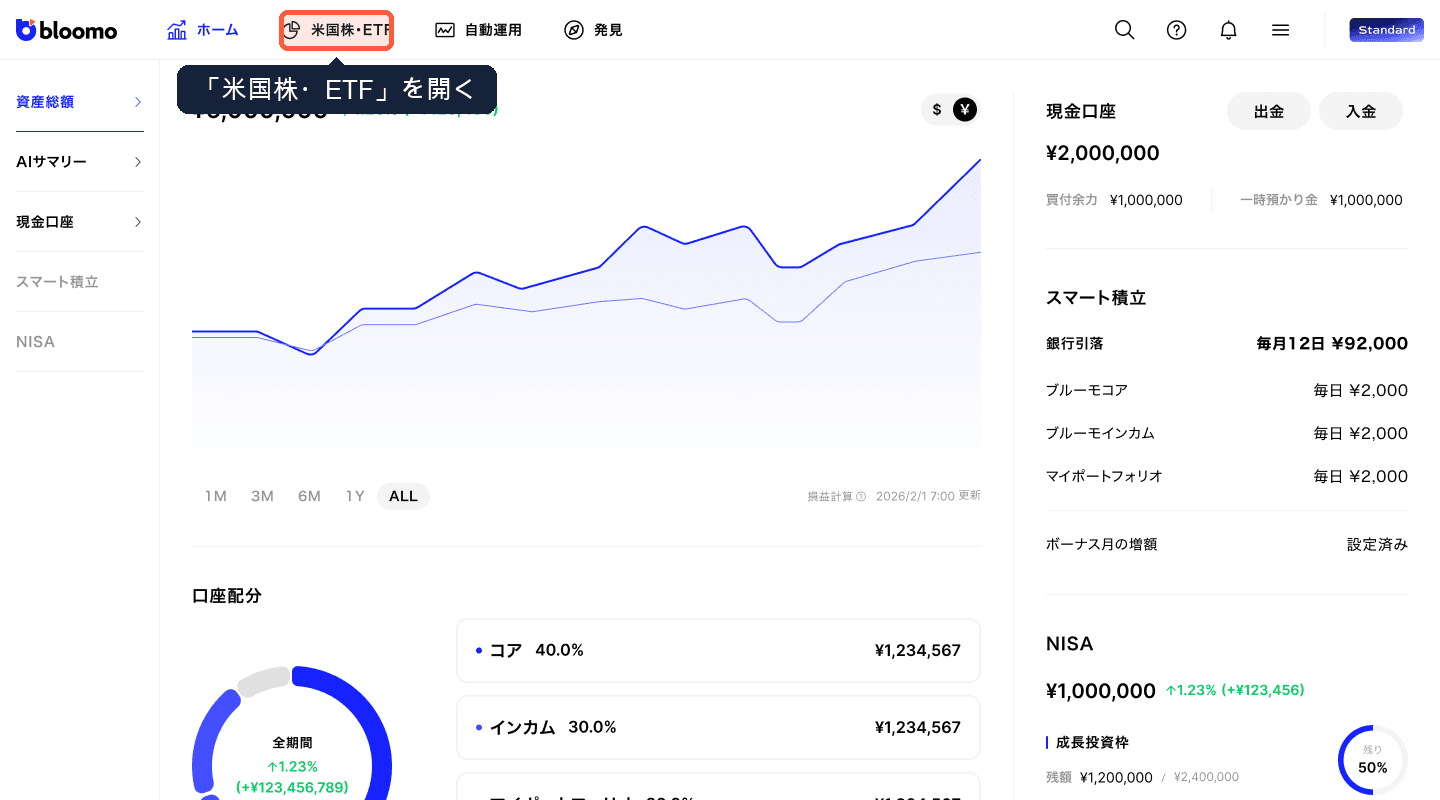This screenshot has width=1440, height=800.
Task: Select 現金口座 in the sidebar
Action: [x=80, y=222]
